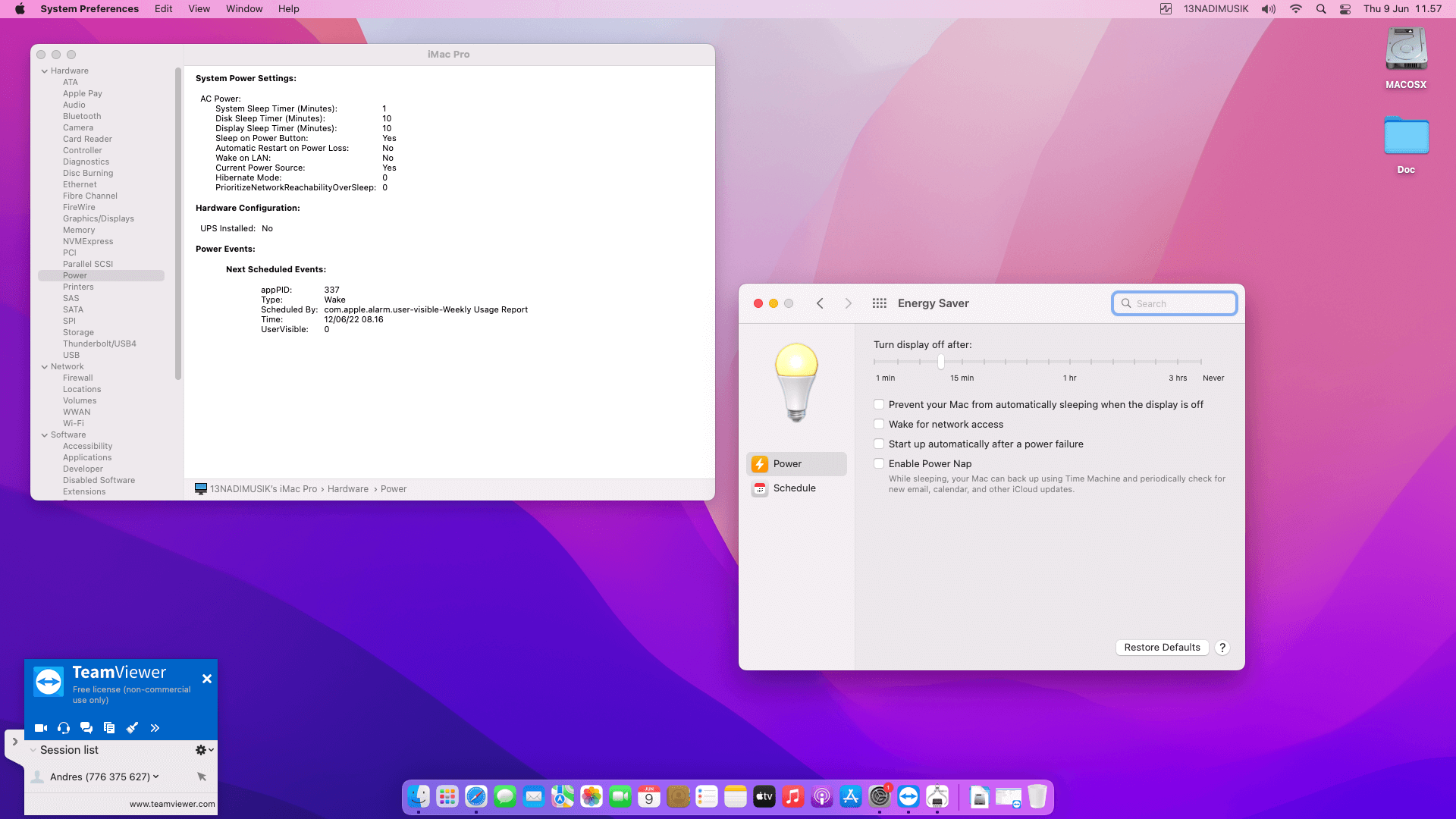Check the Enable Power Nap option
1456x819 pixels.
coord(879,464)
